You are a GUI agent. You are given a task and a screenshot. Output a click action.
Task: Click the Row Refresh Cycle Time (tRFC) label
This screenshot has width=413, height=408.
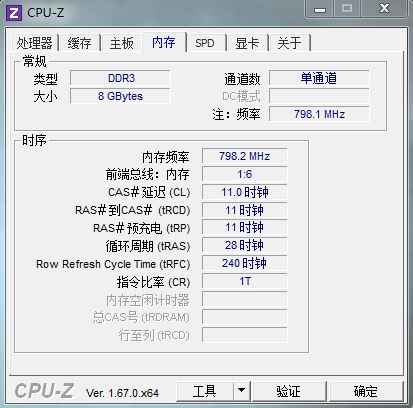pos(113,264)
